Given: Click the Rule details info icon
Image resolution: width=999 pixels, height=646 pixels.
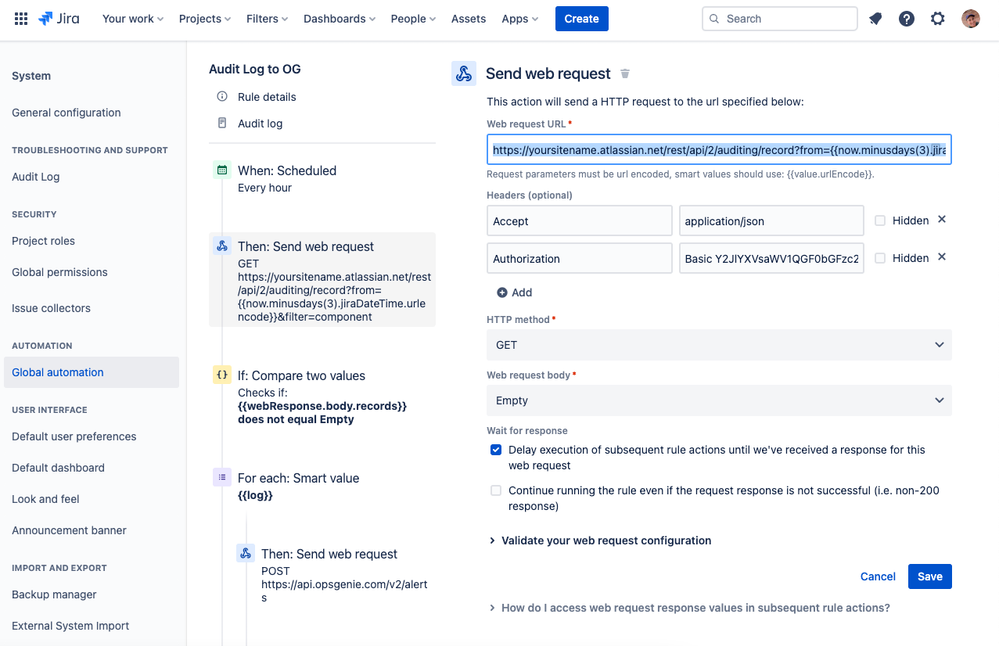Looking at the screenshot, I should click(x=222, y=96).
